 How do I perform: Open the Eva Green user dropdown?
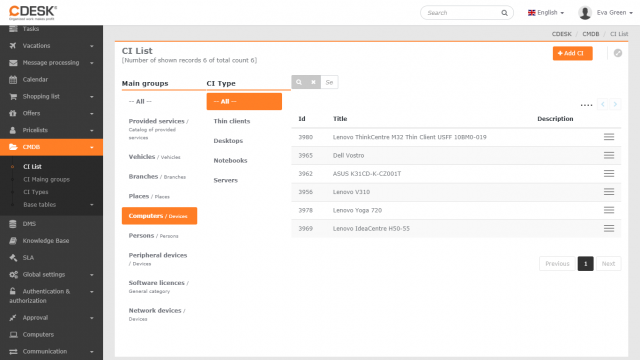(x=605, y=13)
